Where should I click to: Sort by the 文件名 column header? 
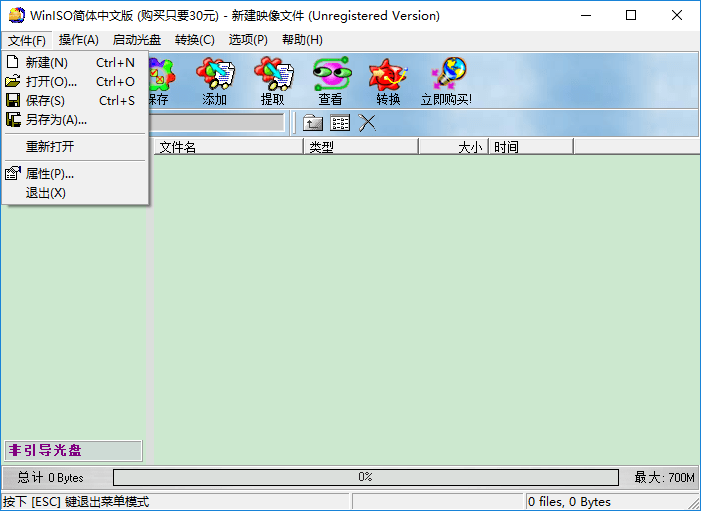[229, 147]
